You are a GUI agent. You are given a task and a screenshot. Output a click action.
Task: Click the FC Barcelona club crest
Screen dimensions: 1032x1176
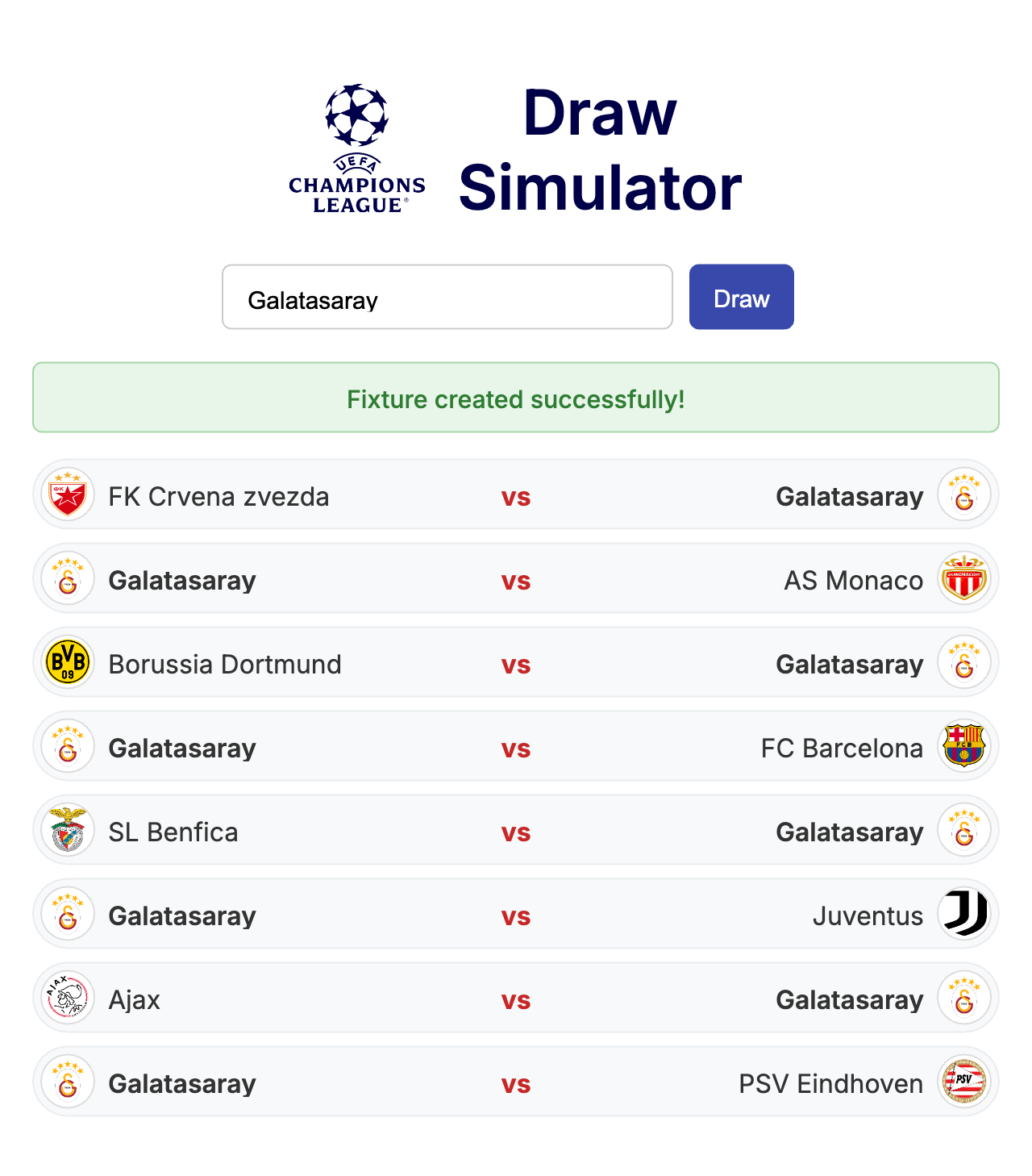click(x=964, y=747)
